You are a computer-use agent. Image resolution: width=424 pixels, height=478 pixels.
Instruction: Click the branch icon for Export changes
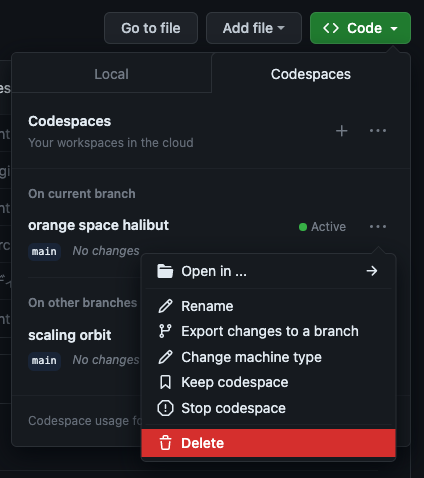tap(165, 331)
